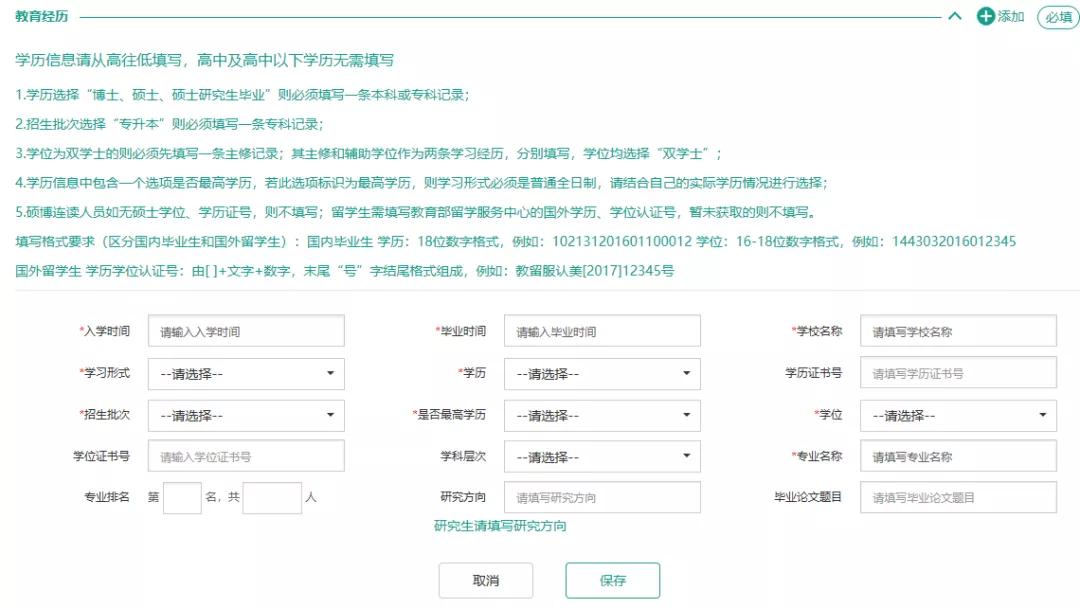Select the 入学时间 input field
The width and height of the screenshot is (1080, 608).
click(x=246, y=330)
